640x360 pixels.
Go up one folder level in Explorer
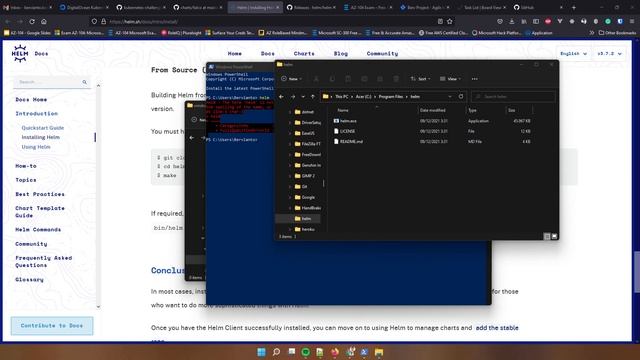pos(313,97)
